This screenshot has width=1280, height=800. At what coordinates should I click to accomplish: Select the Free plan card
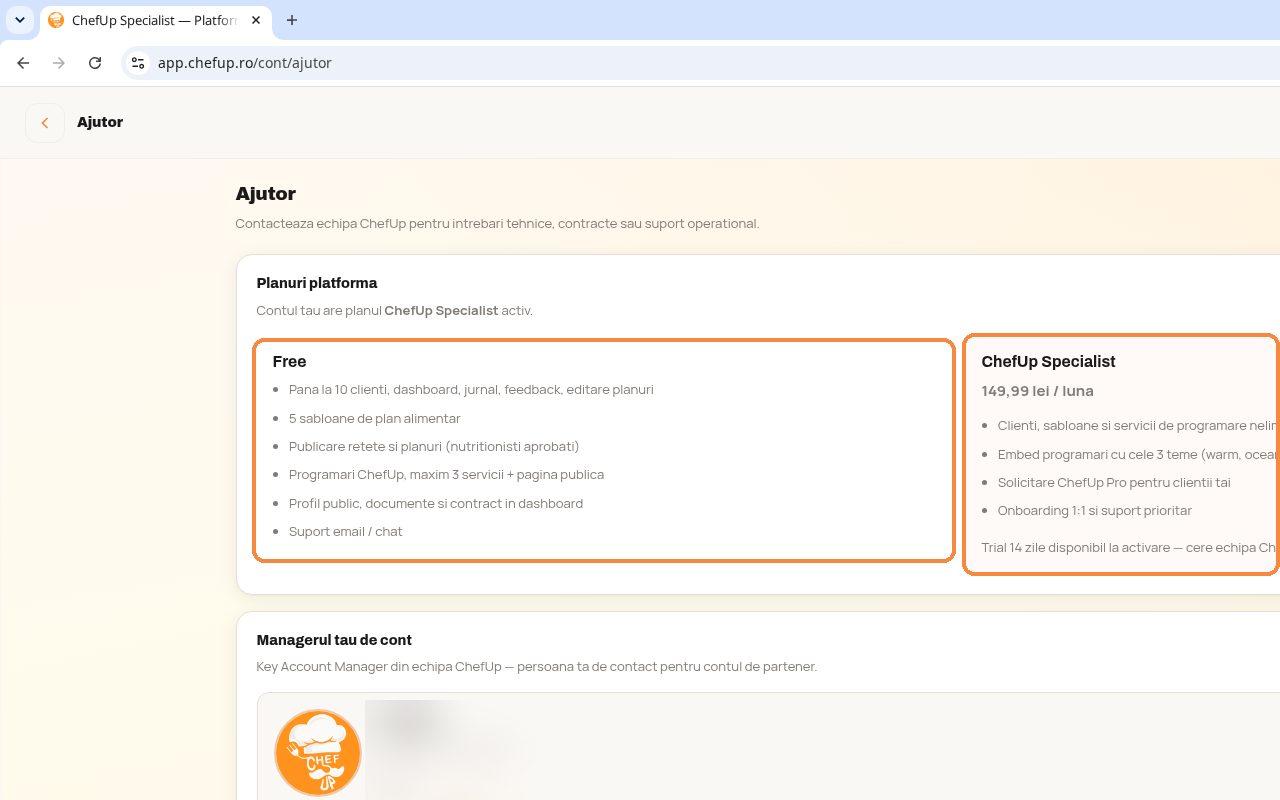click(604, 450)
